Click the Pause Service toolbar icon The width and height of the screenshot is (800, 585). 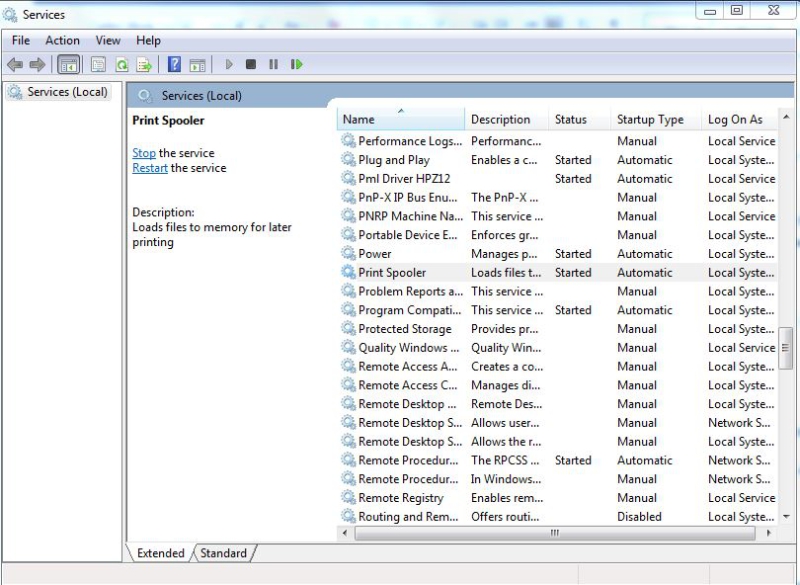(x=273, y=65)
